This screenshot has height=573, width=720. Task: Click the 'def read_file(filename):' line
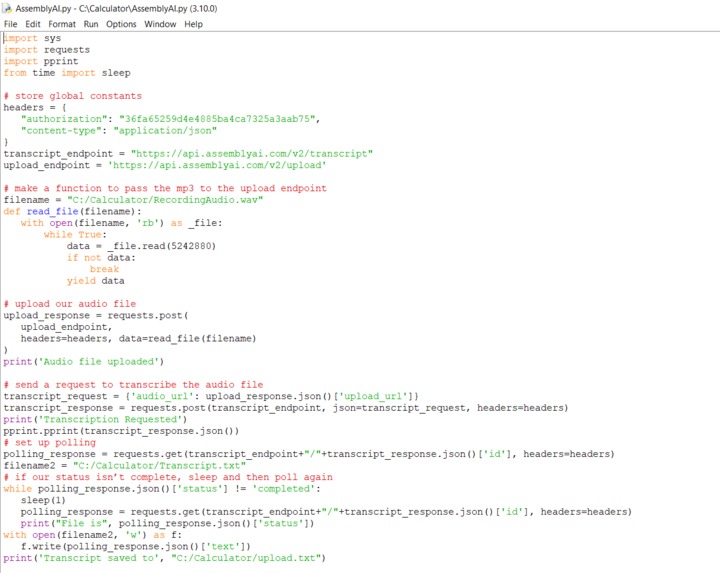pyautogui.click(x=73, y=211)
